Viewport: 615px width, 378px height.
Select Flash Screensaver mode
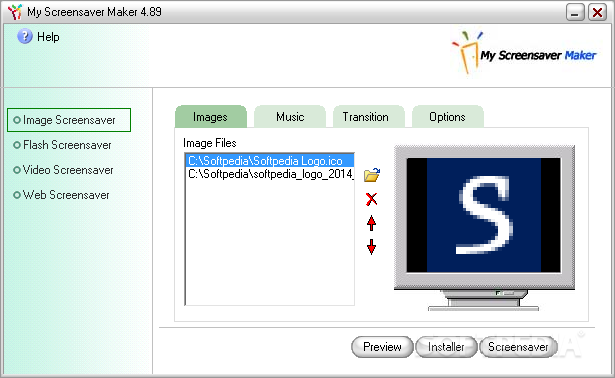pos(62,145)
